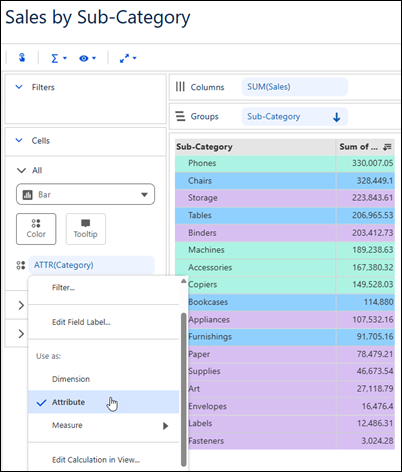Select the SUM(Sales) pill
Image resolution: width=402 pixels, height=472 pixels.
click(x=295, y=87)
